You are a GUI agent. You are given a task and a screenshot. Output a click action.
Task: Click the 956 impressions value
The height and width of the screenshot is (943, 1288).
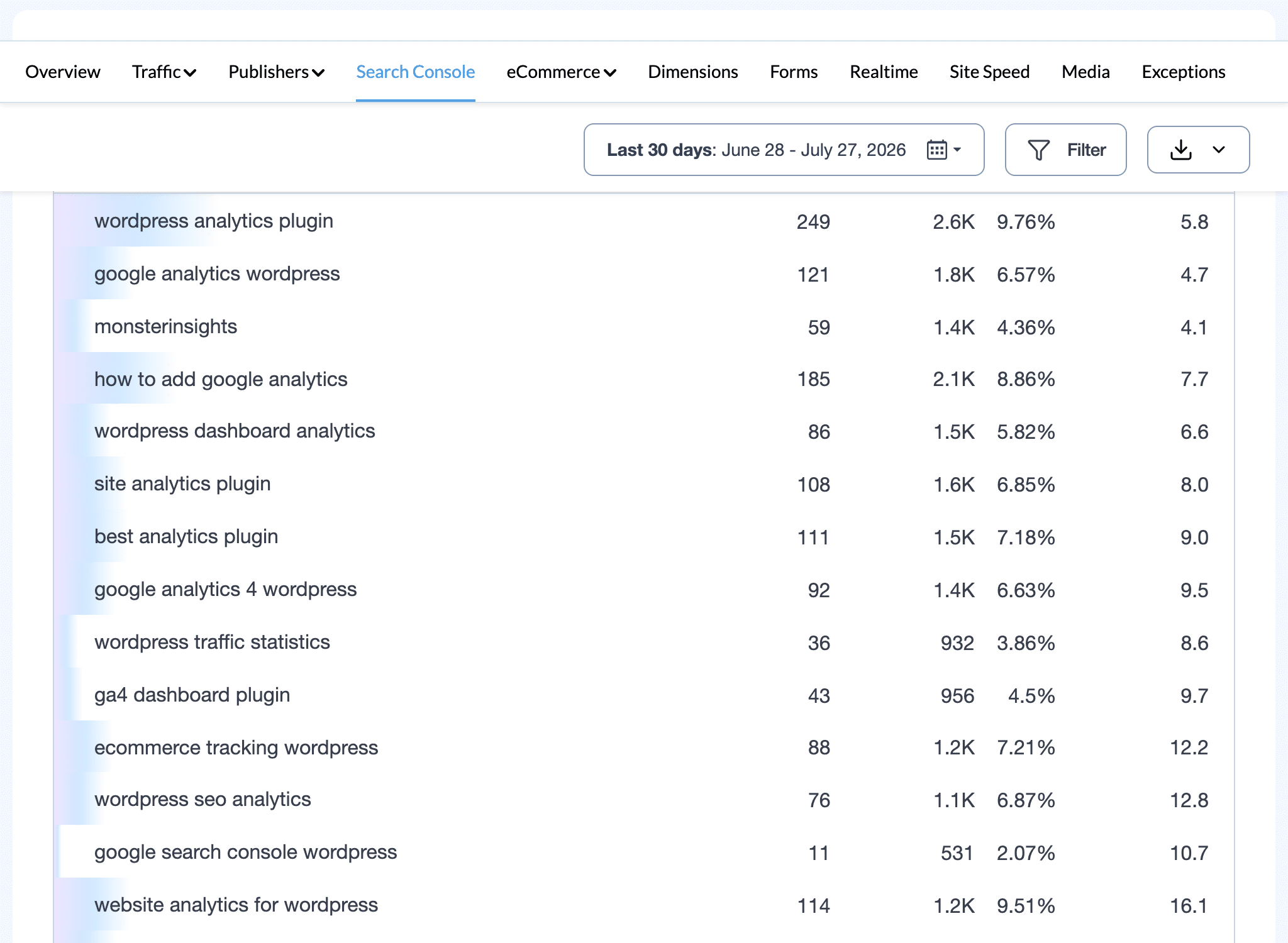pyautogui.click(x=957, y=696)
